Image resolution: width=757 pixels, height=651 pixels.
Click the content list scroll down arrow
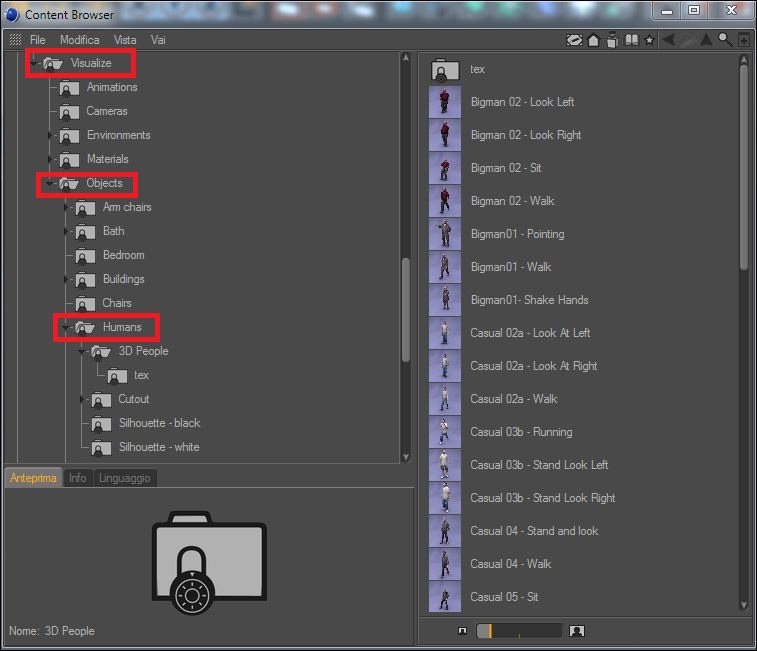click(x=743, y=605)
